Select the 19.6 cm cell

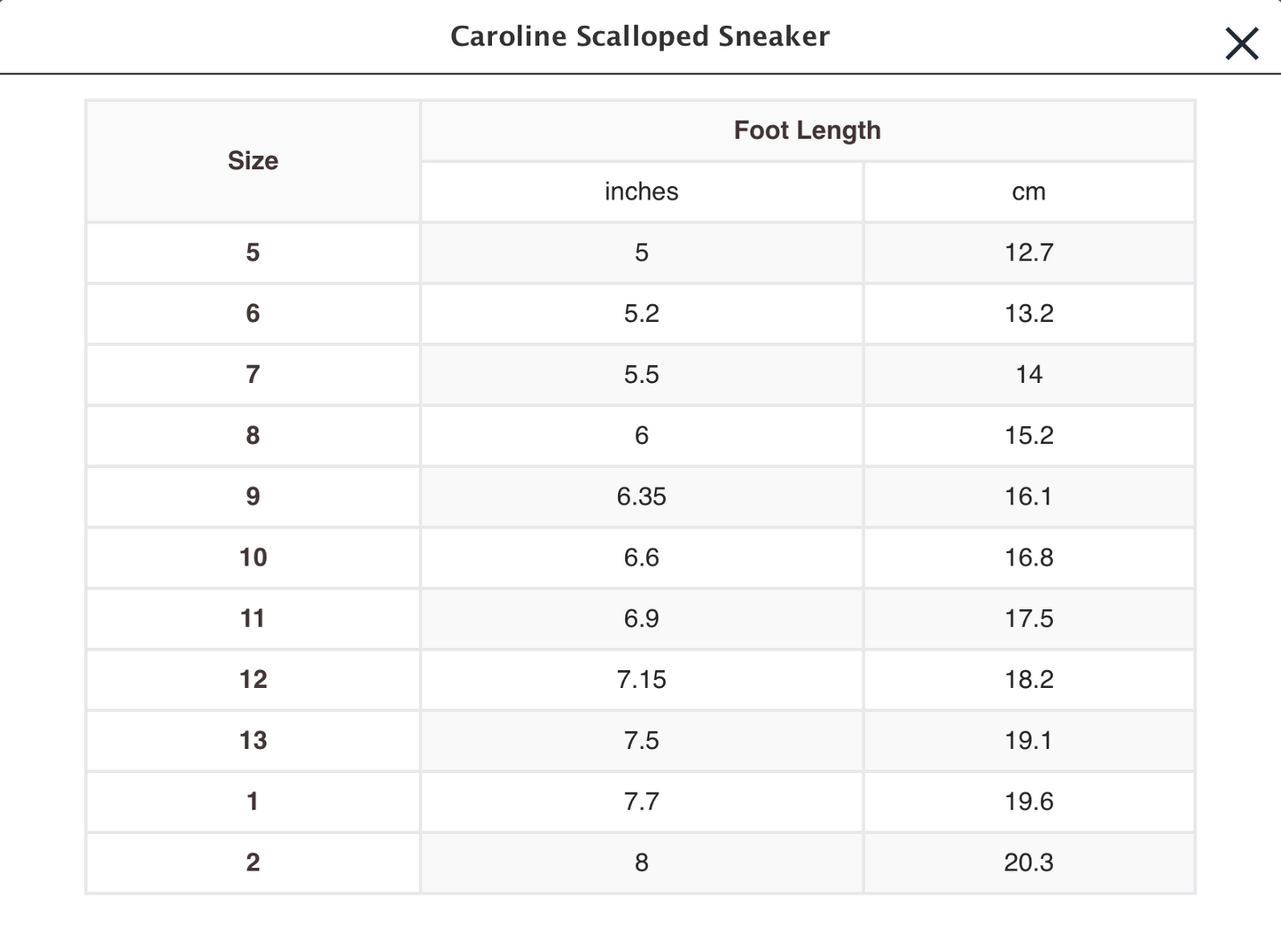coord(1028,801)
